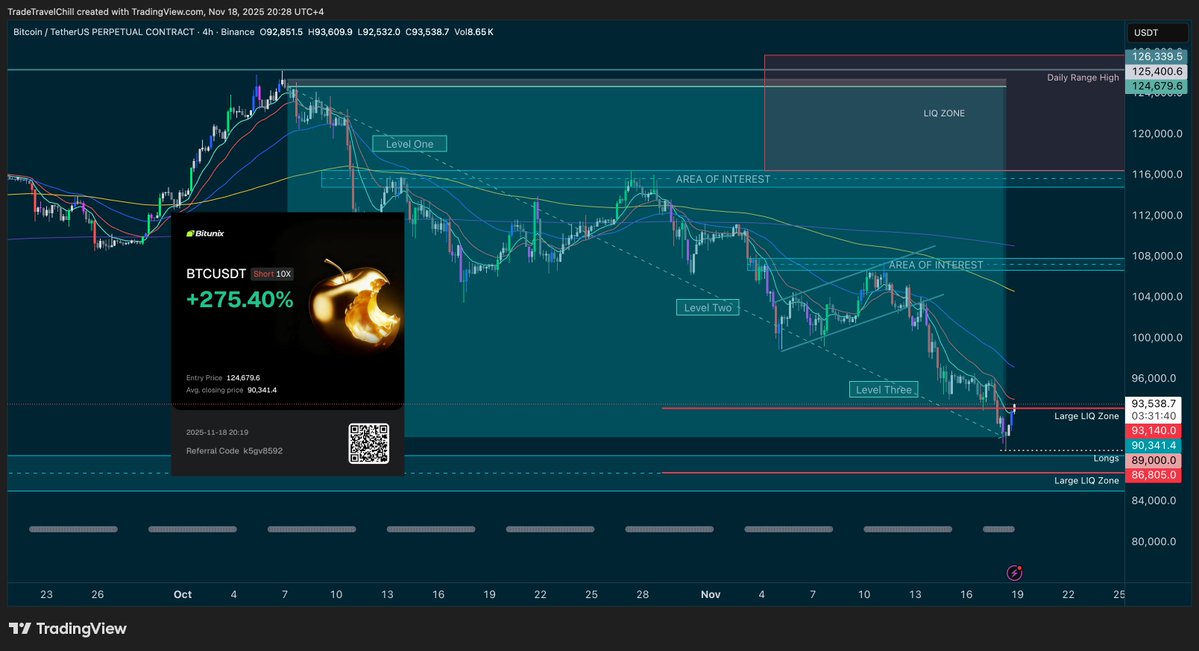Click the C93,538.7 close value
1199x651 pixels.
pyautogui.click(x=427, y=32)
